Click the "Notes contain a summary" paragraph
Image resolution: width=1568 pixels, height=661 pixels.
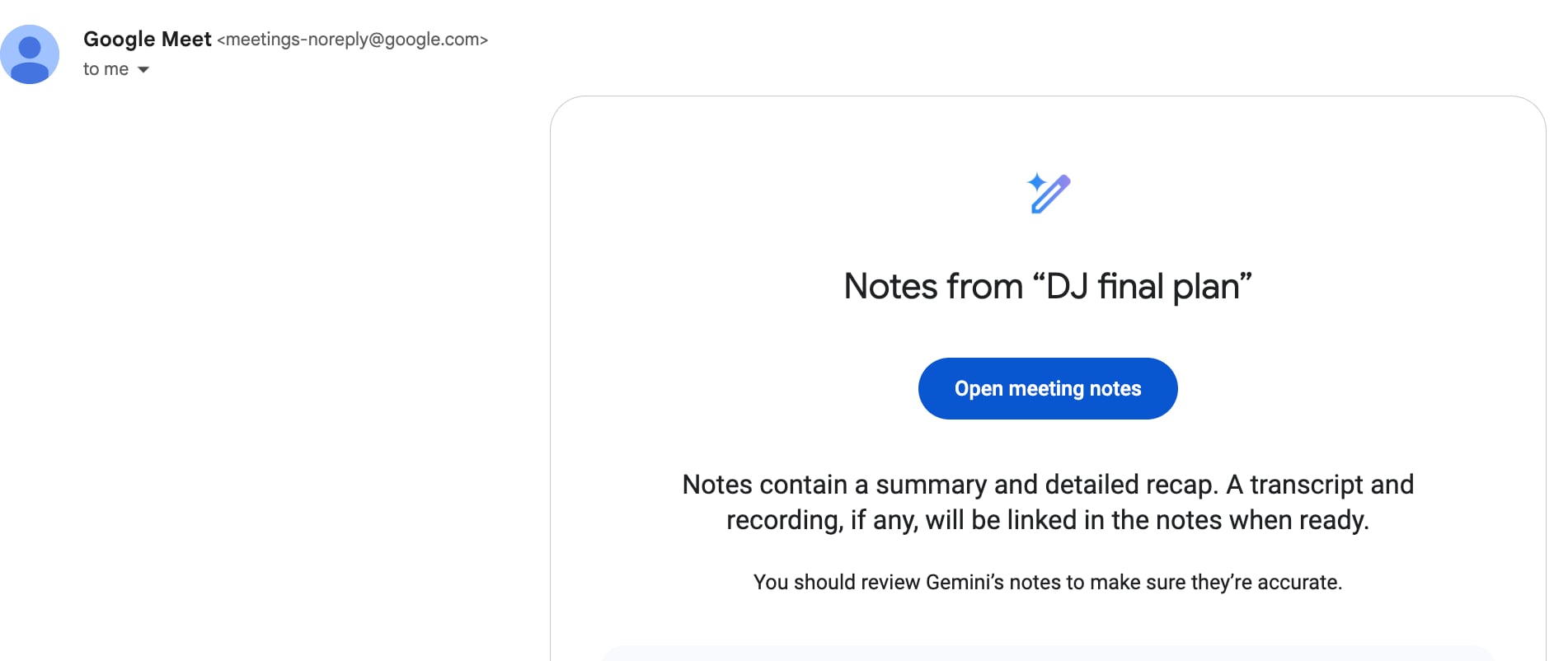1048,502
